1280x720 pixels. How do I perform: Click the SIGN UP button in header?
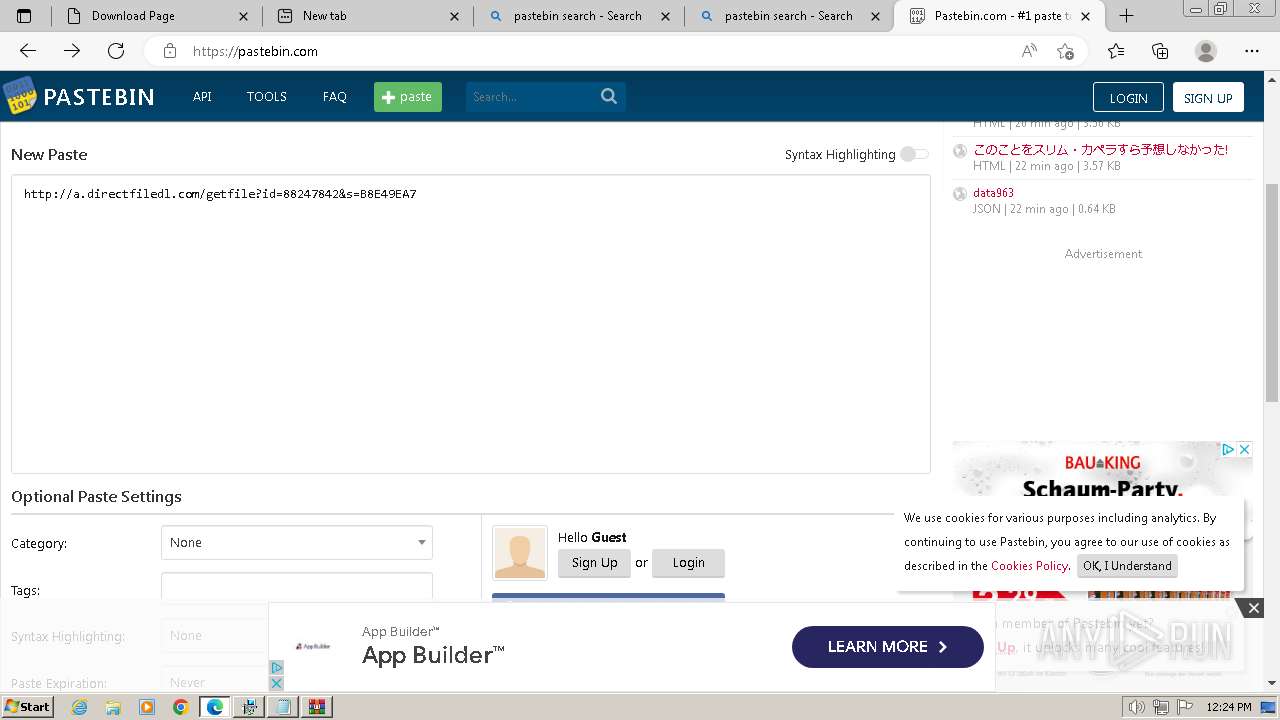(1208, 97)
